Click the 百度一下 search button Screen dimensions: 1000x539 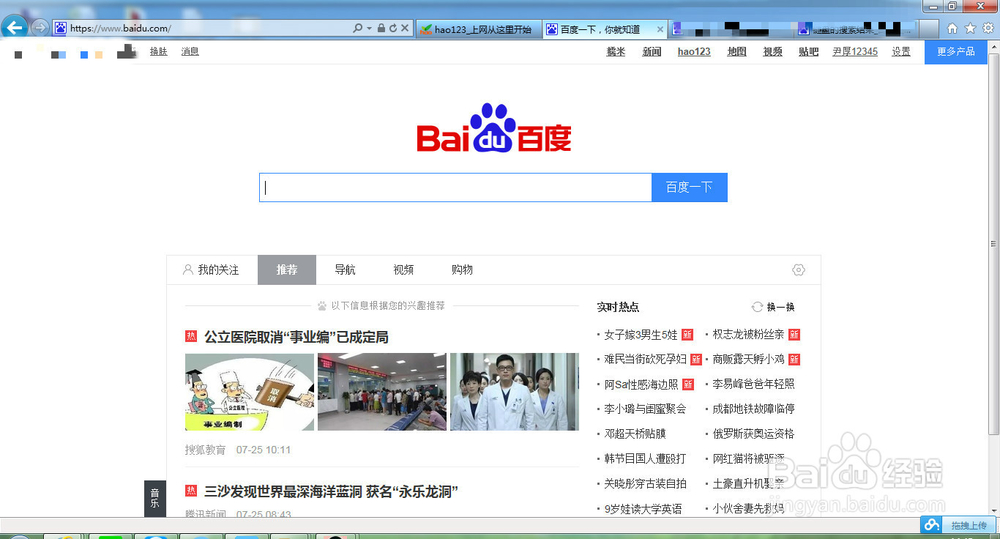pyautogui.click(x=689, y=188)
